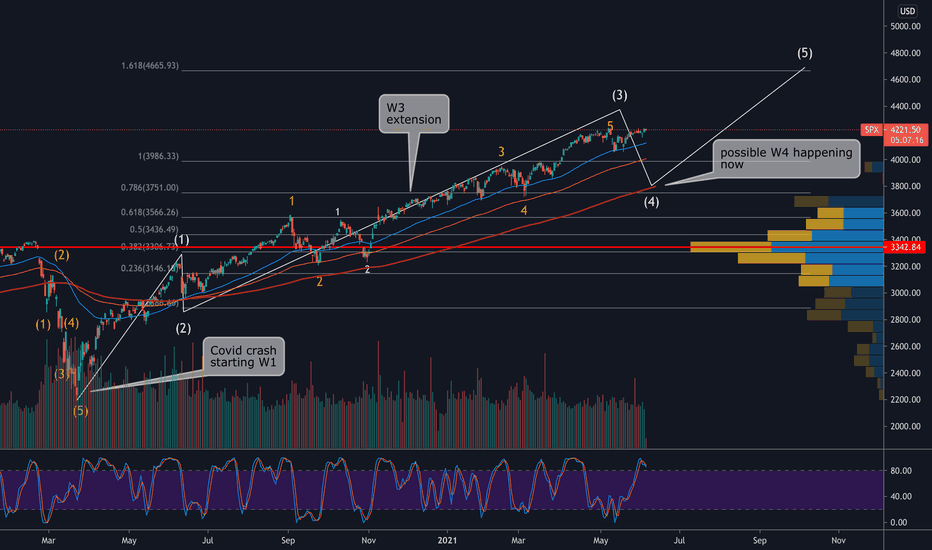Screen dimensions: 932x550
Task: Click the 3600.00 price axis label
Action: coord(905,213)
